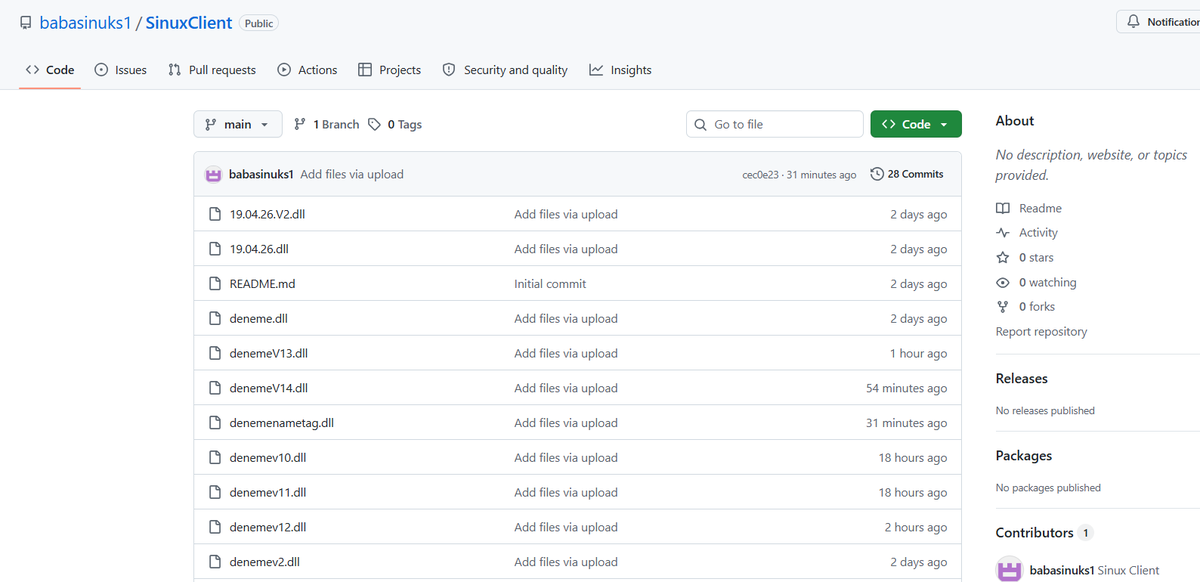This screenshot has width=1200, height=582.
Task: Click the file icon beside denemev10.dll
Action: pos(214,458)
